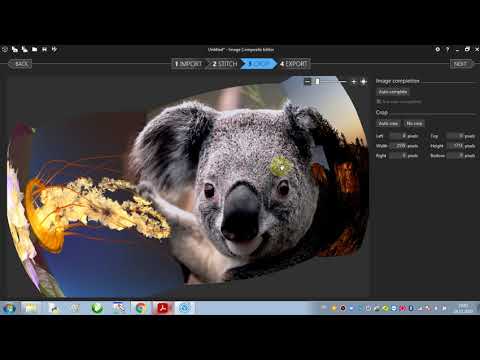
Task: Click the No crop button
Action: click(414, 124)
